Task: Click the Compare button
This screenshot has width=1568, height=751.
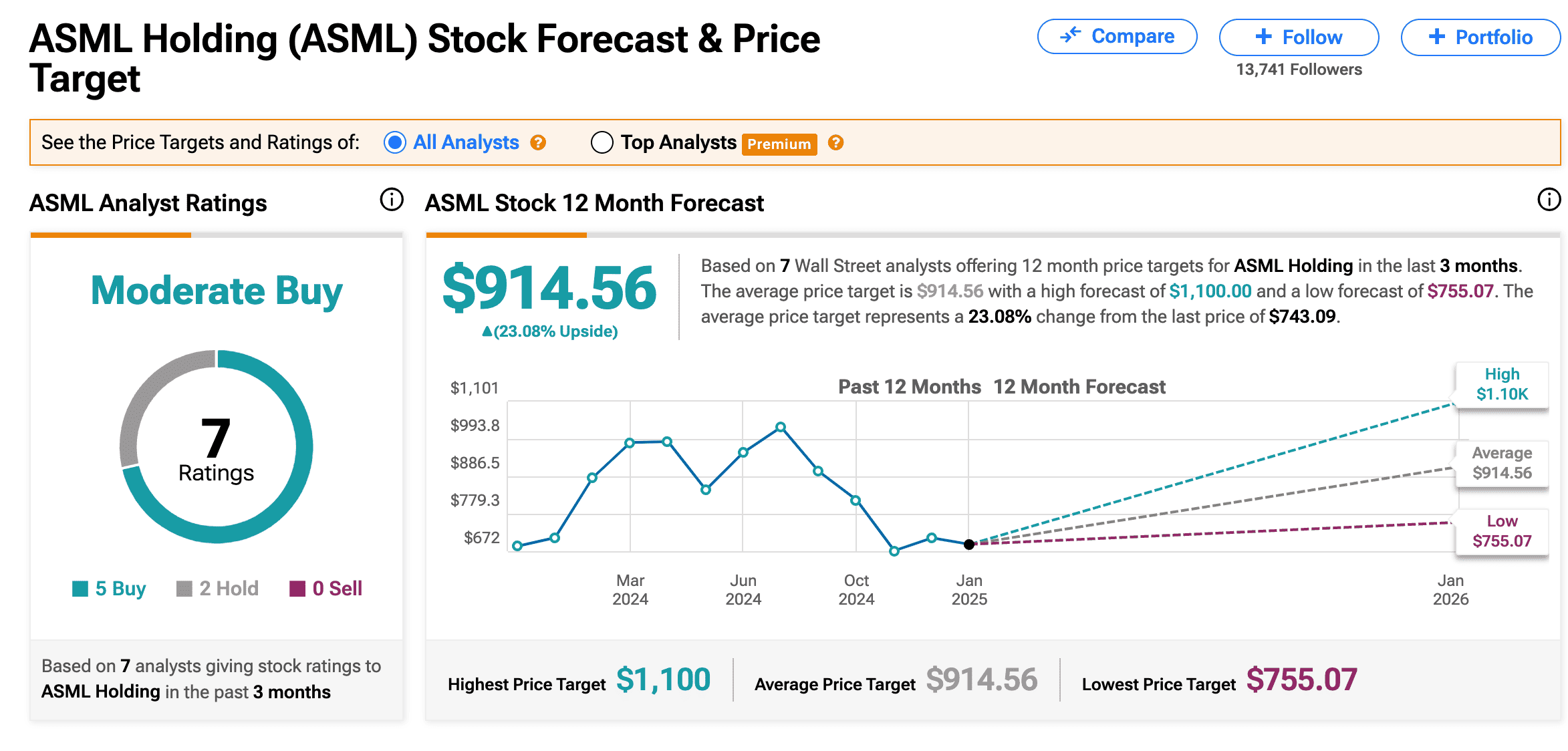Action: (1117, 36)
